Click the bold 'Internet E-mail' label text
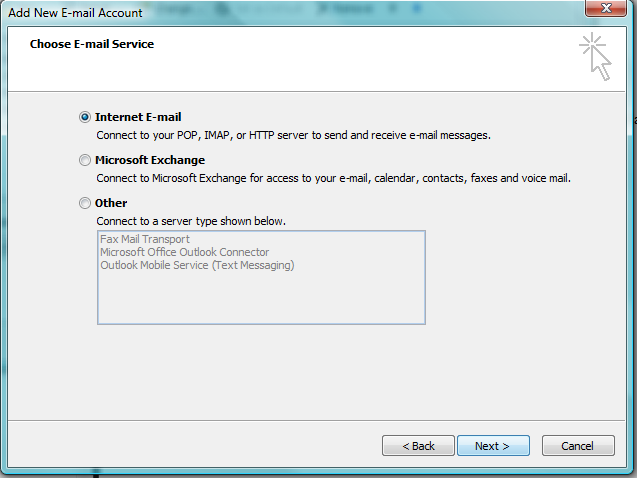This screenshot has height=478, width=637. tap(138, 117)
